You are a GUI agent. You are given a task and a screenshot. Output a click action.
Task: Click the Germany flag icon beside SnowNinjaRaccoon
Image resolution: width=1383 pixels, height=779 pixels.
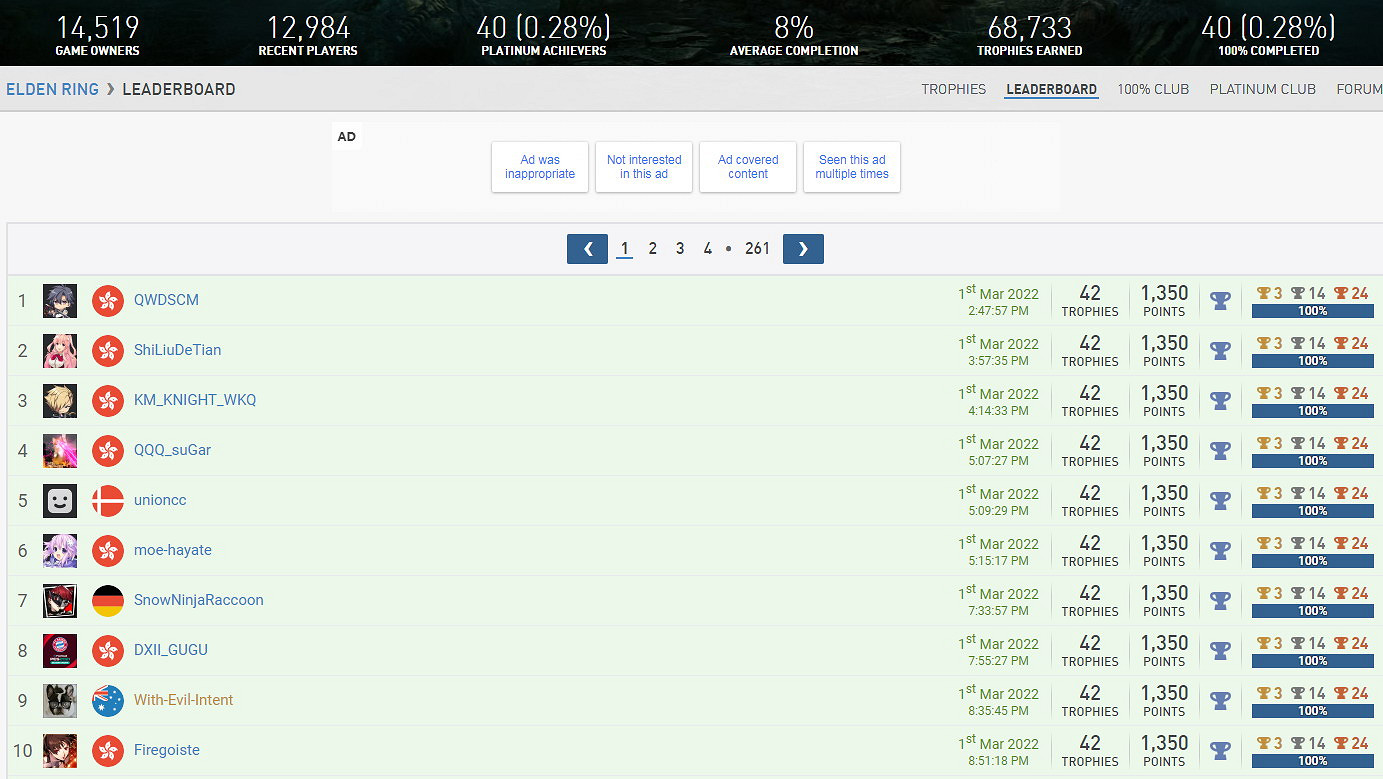(108, 600)
